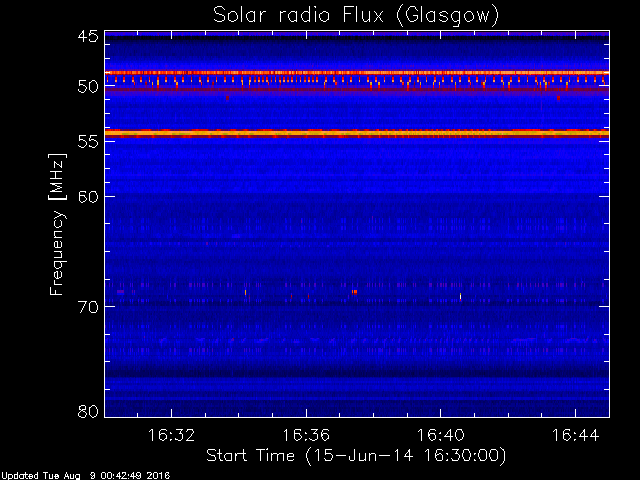Viewport: 640px width, 480px height.
Task: Click the 16:44 time tick label
Action: pos(576,435)
